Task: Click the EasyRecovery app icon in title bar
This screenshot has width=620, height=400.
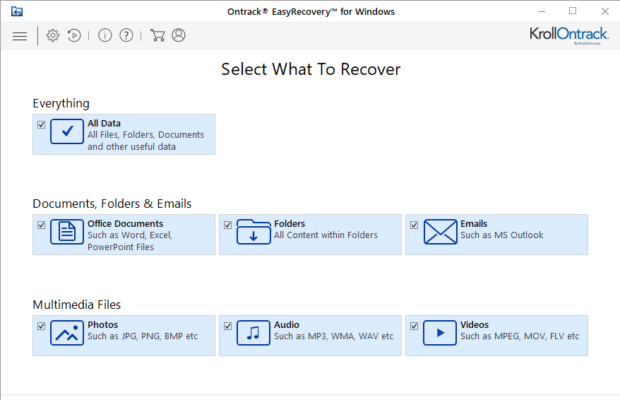Action: [x=17, y=11]
